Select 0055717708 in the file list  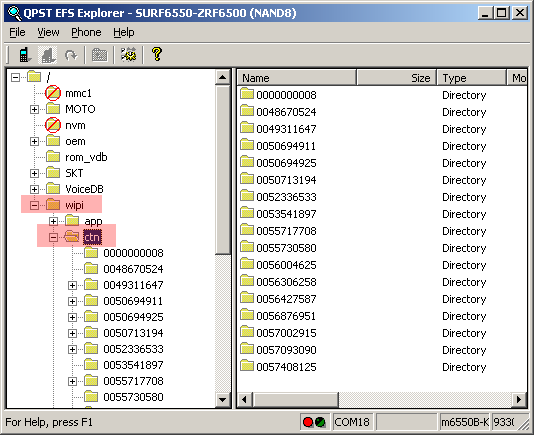286,231
